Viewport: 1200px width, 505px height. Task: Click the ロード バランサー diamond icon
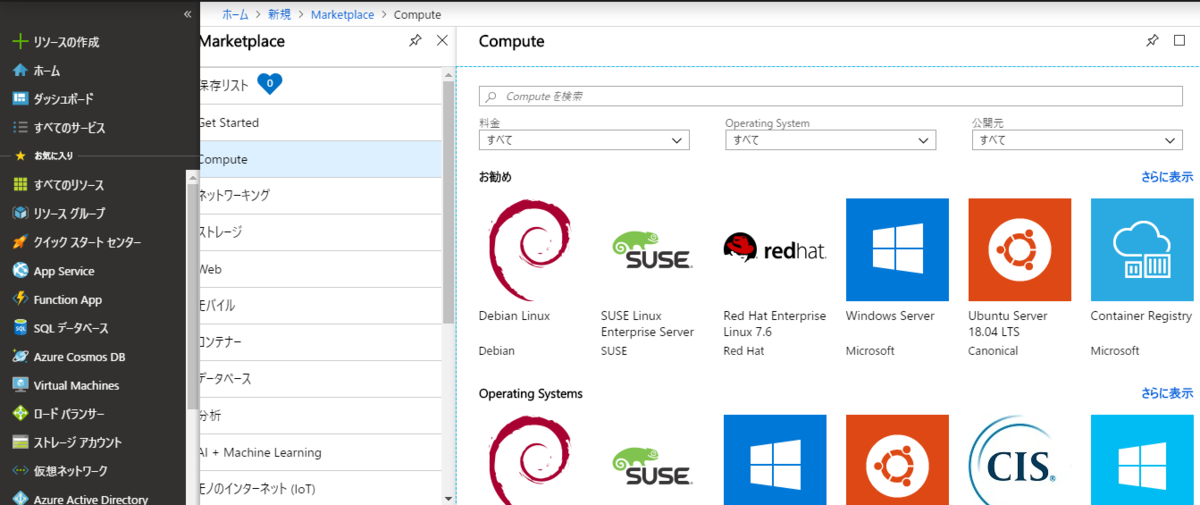[19, 413]
